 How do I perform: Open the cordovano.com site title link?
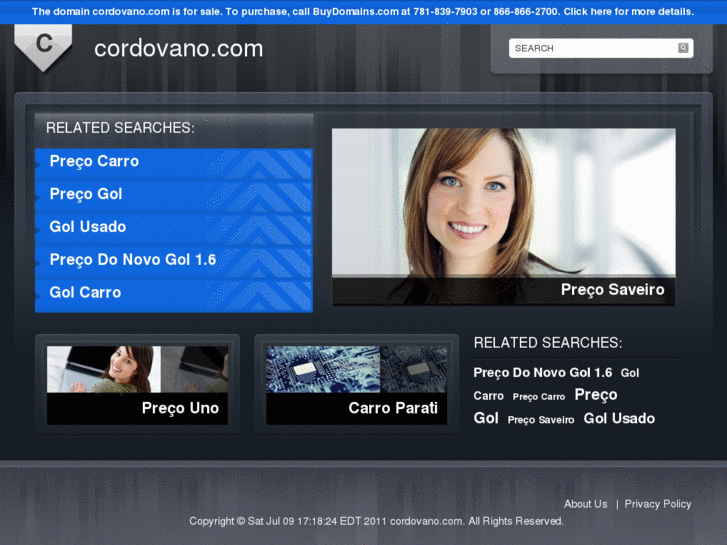179,49
